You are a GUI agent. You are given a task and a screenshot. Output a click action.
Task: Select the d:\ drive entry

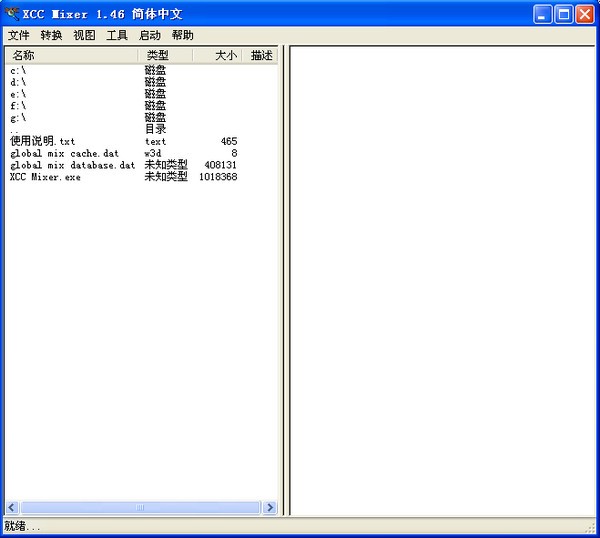pyautogui.click(x=18, y=82)
